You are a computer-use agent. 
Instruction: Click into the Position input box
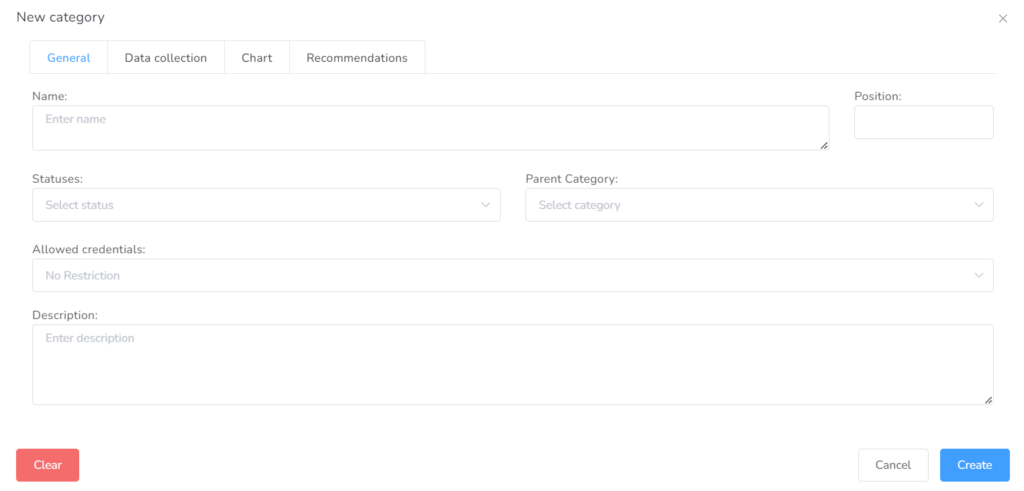(923, 122)
